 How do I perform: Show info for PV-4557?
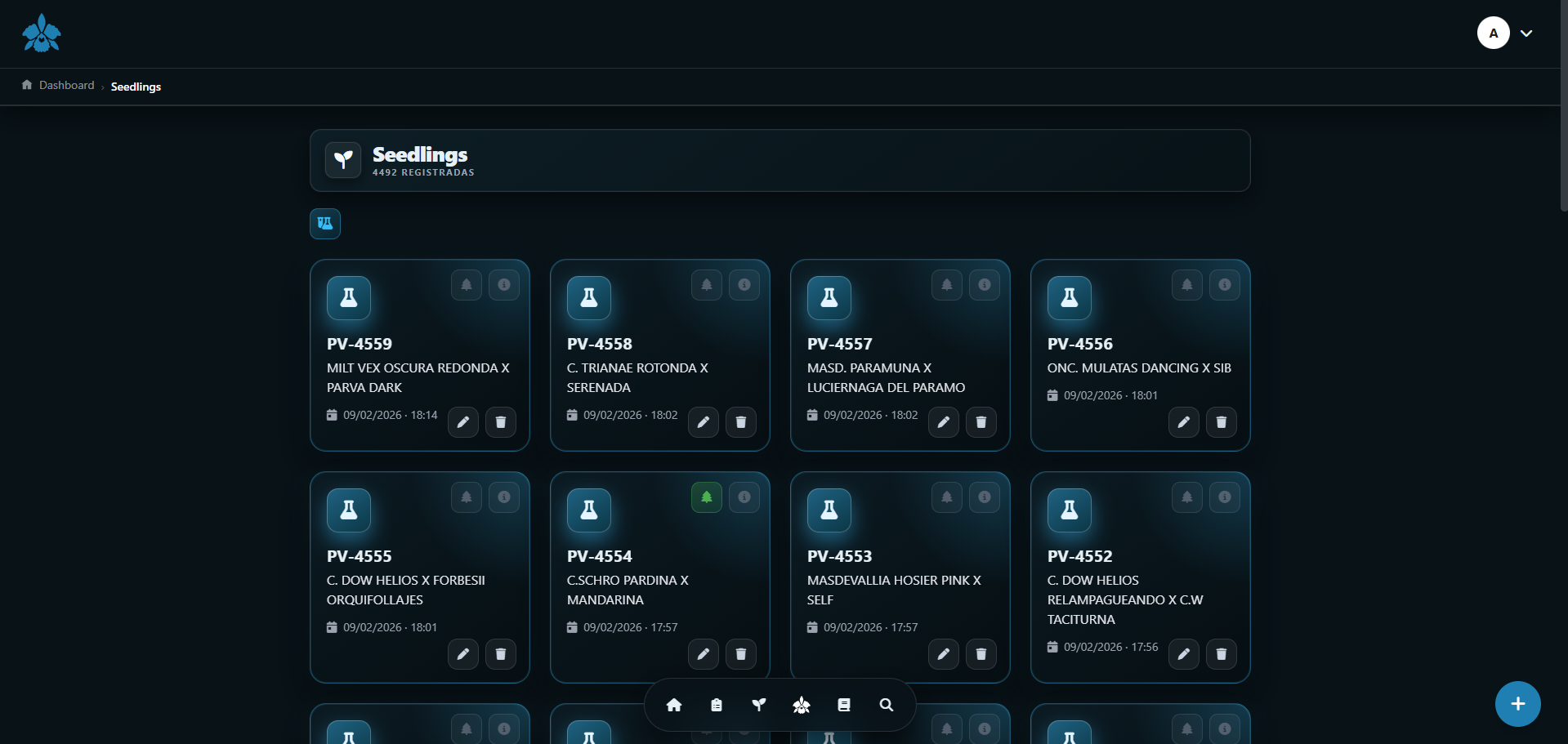(985, 285)
